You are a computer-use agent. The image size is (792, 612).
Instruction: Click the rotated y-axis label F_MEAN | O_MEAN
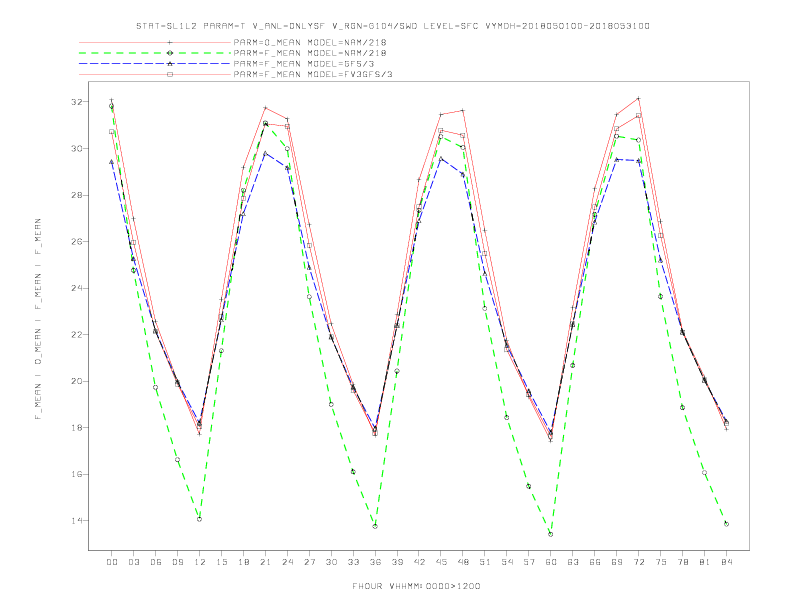coord(38,319)
